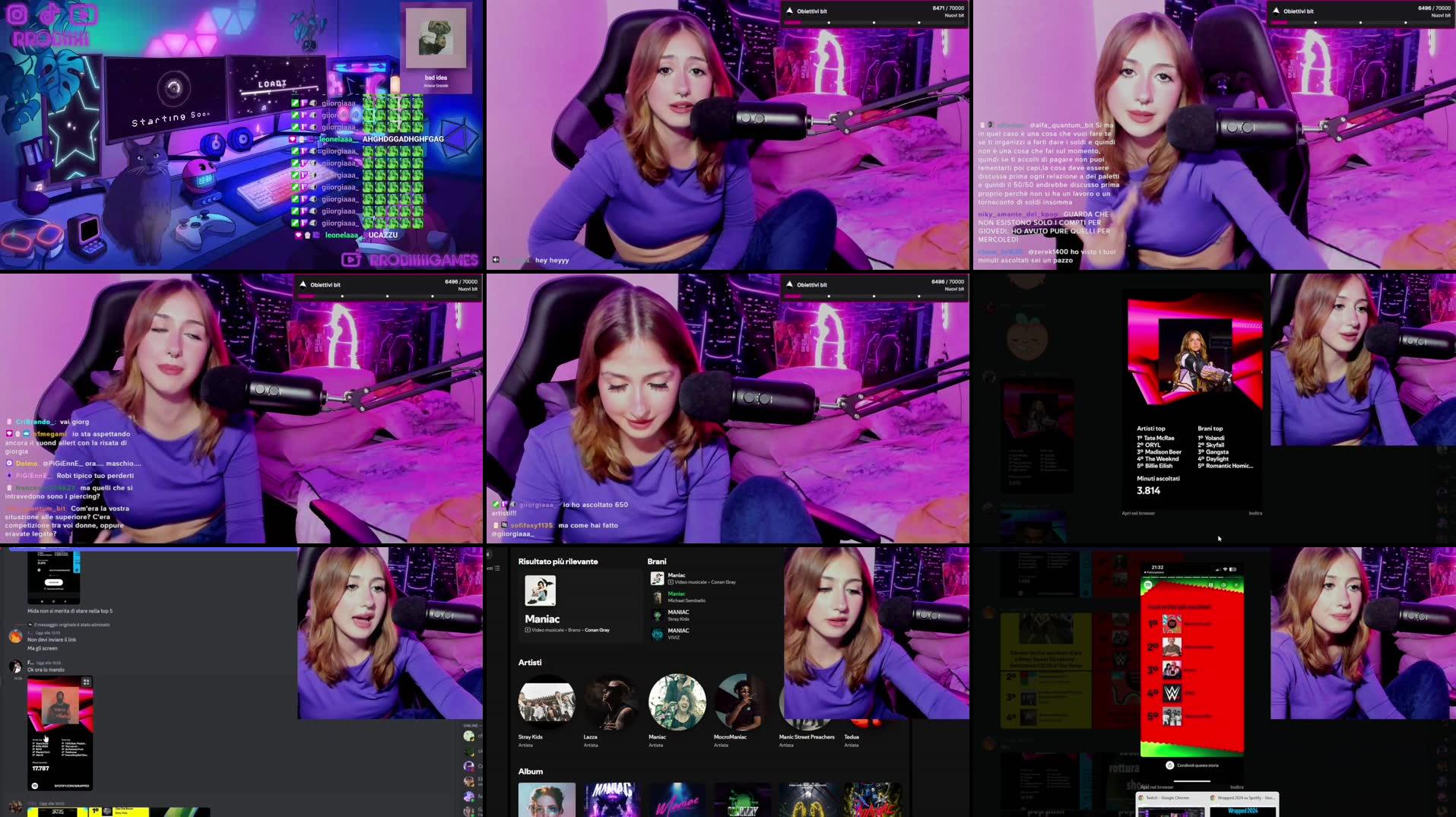This screenshot has width=1456, height=817.
Task: Toggle sound icon in the red Spotify story
Action: 1223,584
